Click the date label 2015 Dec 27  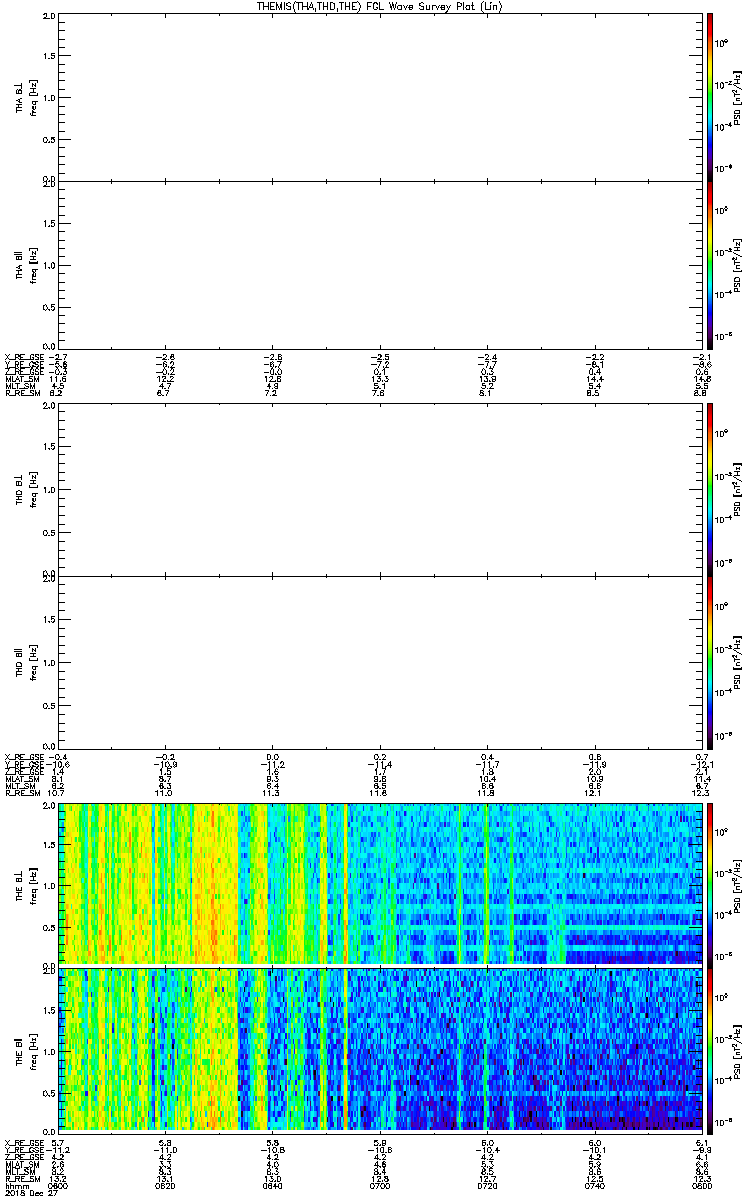click(x=30, y=1194)
